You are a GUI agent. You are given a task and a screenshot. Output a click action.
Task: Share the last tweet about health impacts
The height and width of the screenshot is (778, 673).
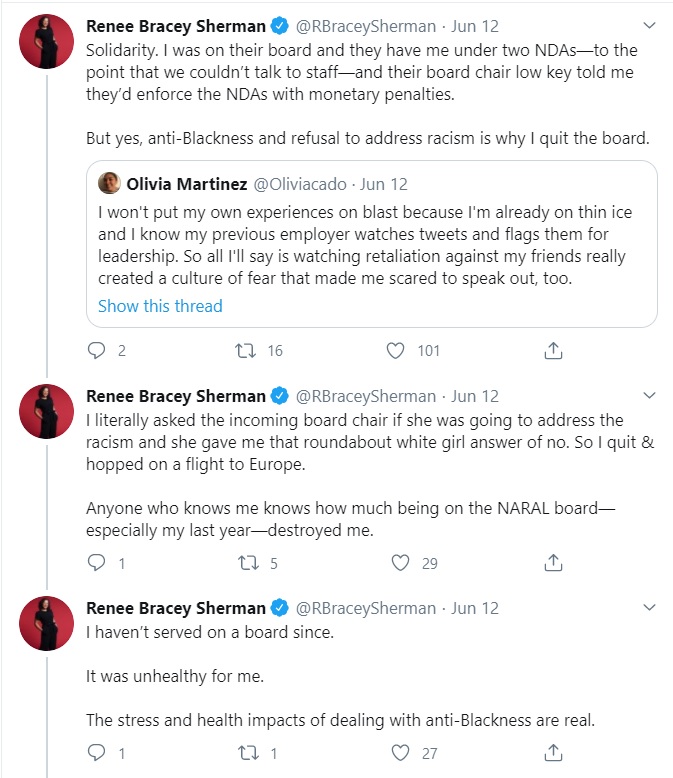(x=552, y=752)
